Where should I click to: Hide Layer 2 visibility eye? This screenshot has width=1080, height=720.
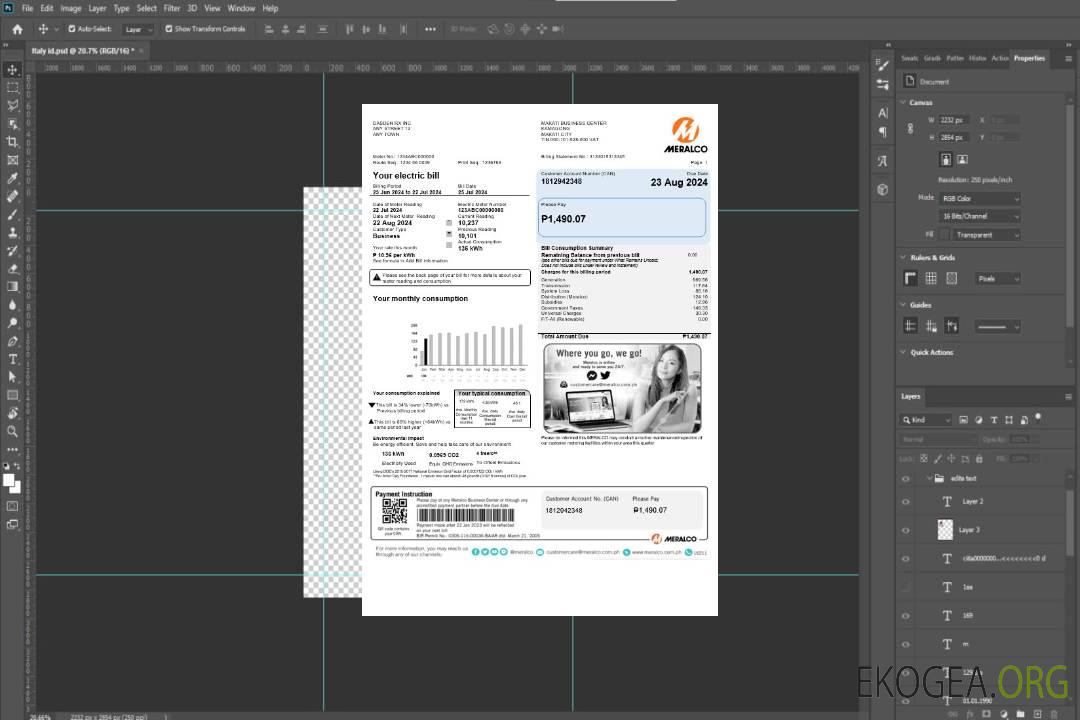906,502
